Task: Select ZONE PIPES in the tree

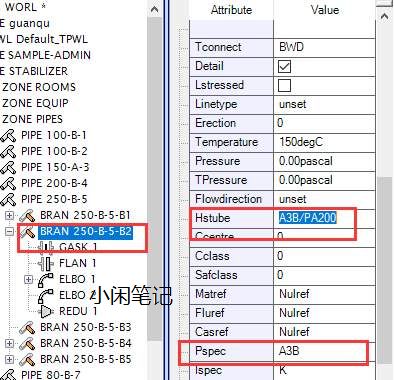Action: [x=32, y=119]
